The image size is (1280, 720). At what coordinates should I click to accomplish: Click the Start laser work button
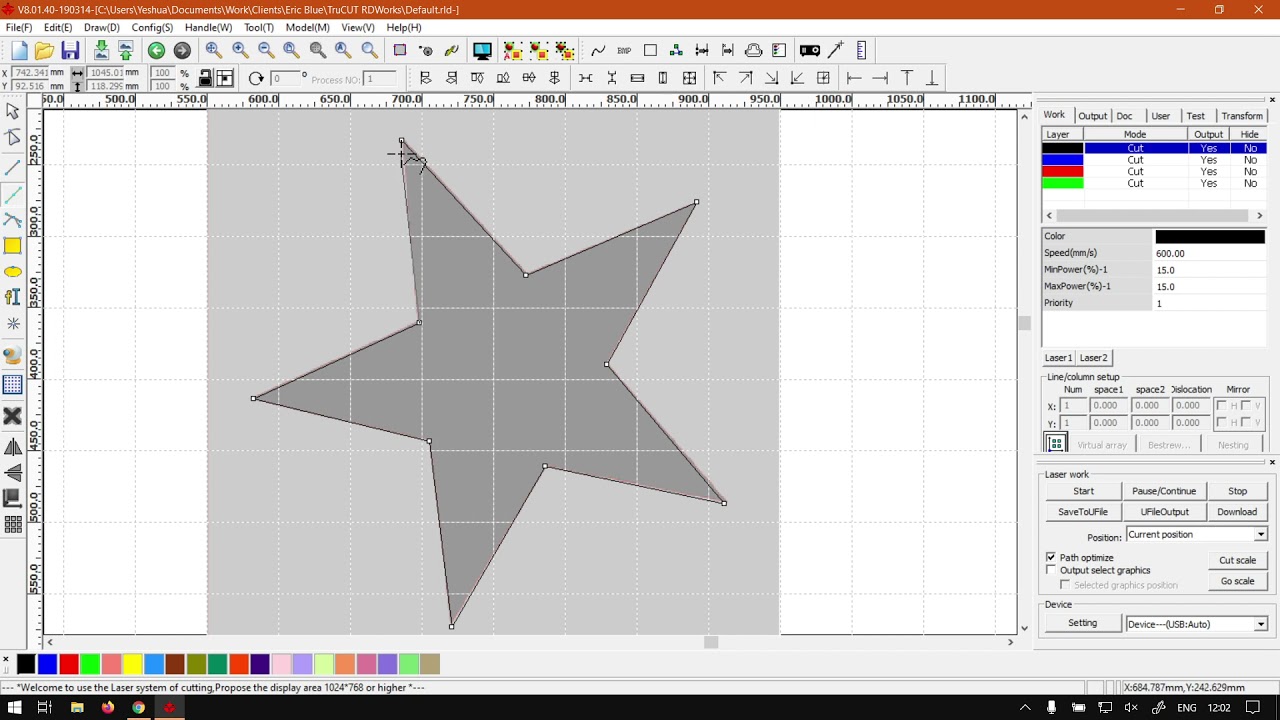tap(1083, 491)
